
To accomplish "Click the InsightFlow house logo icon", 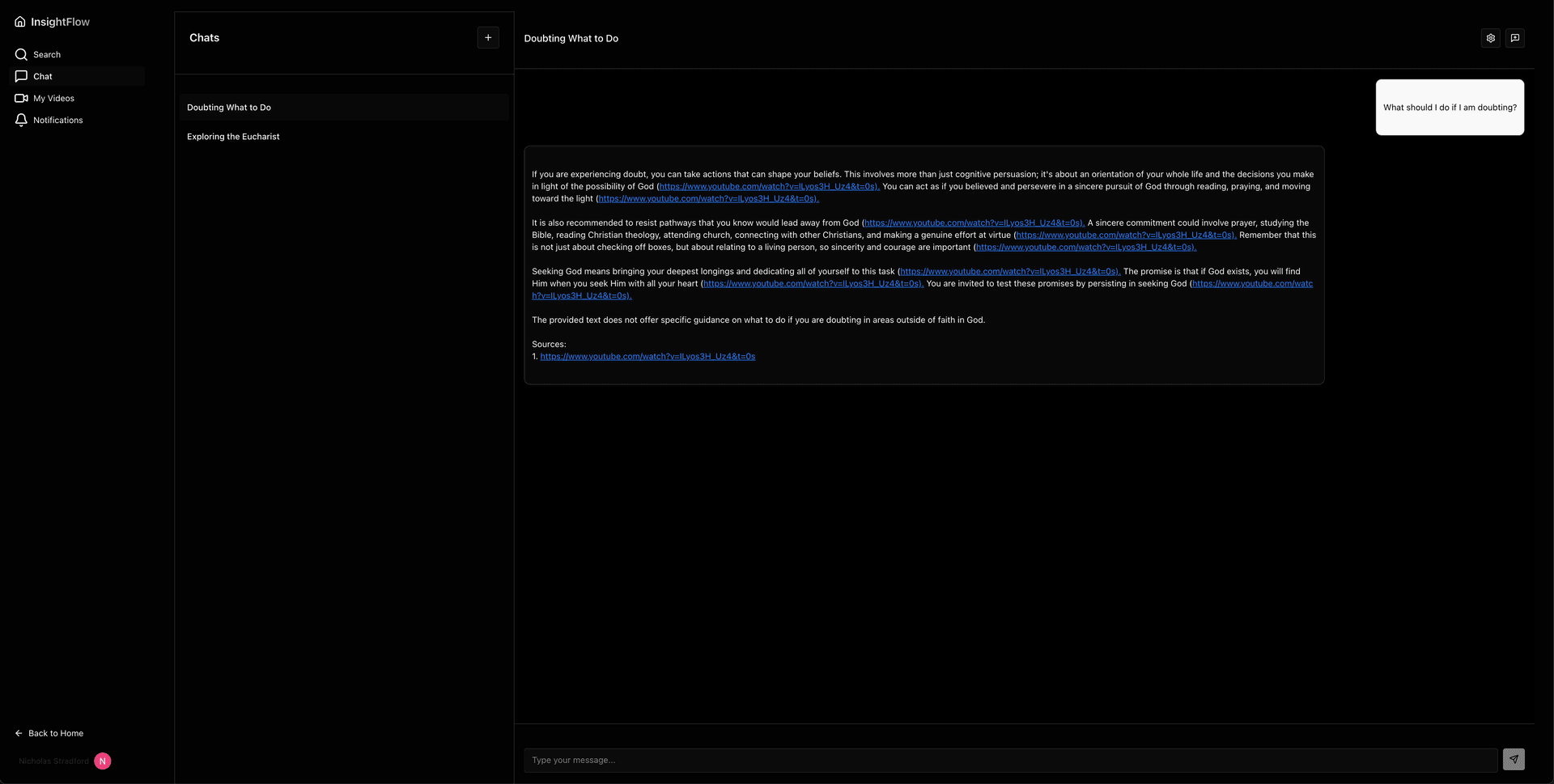I will click(19, 21).
